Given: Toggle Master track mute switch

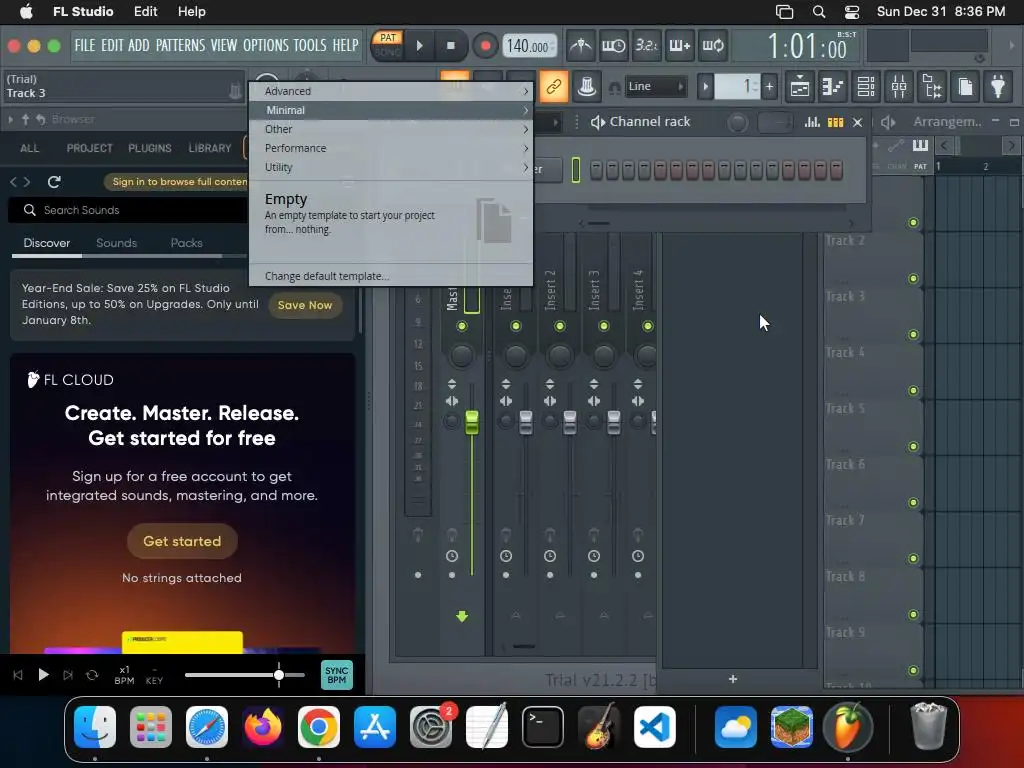Looking at the screenshot, I should [462, 326].
